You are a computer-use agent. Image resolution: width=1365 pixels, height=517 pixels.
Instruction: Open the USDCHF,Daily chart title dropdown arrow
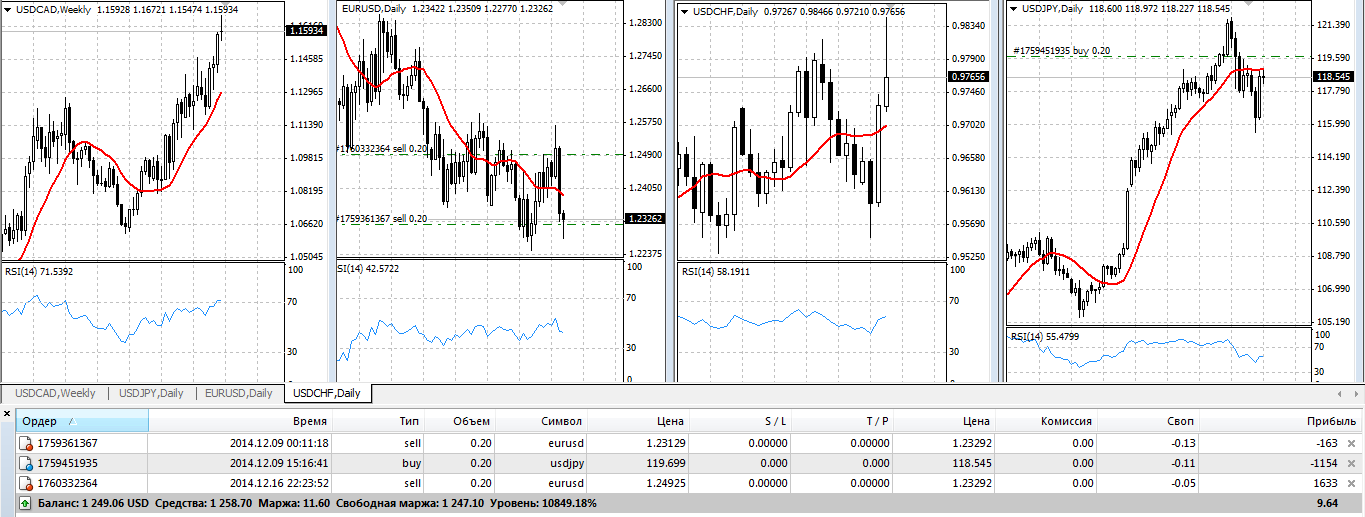684,11
